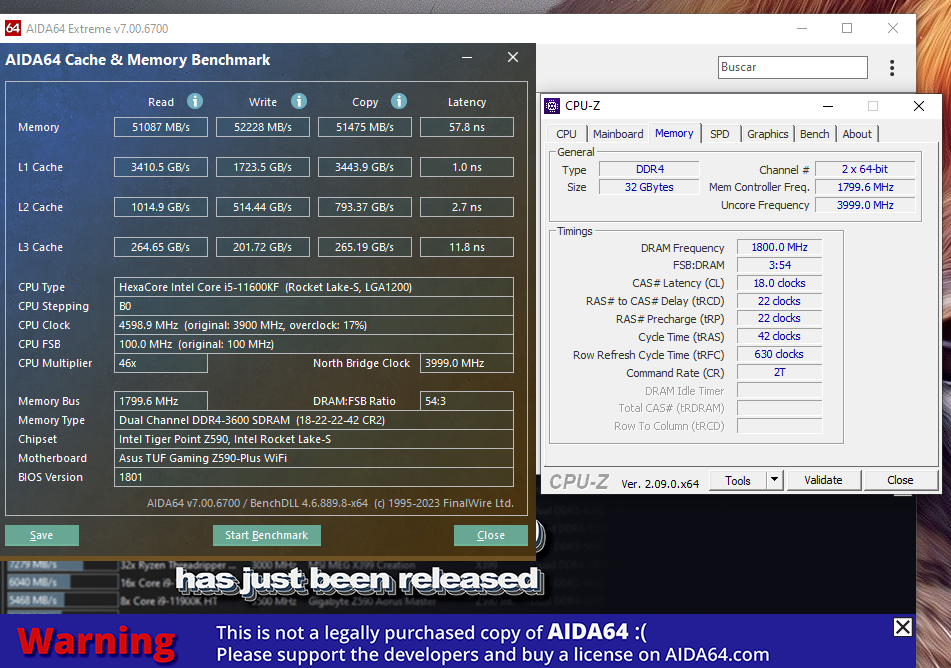Click the Read info icon
Viewport: 951px width, 668px height.
click(x=195, y=101)
